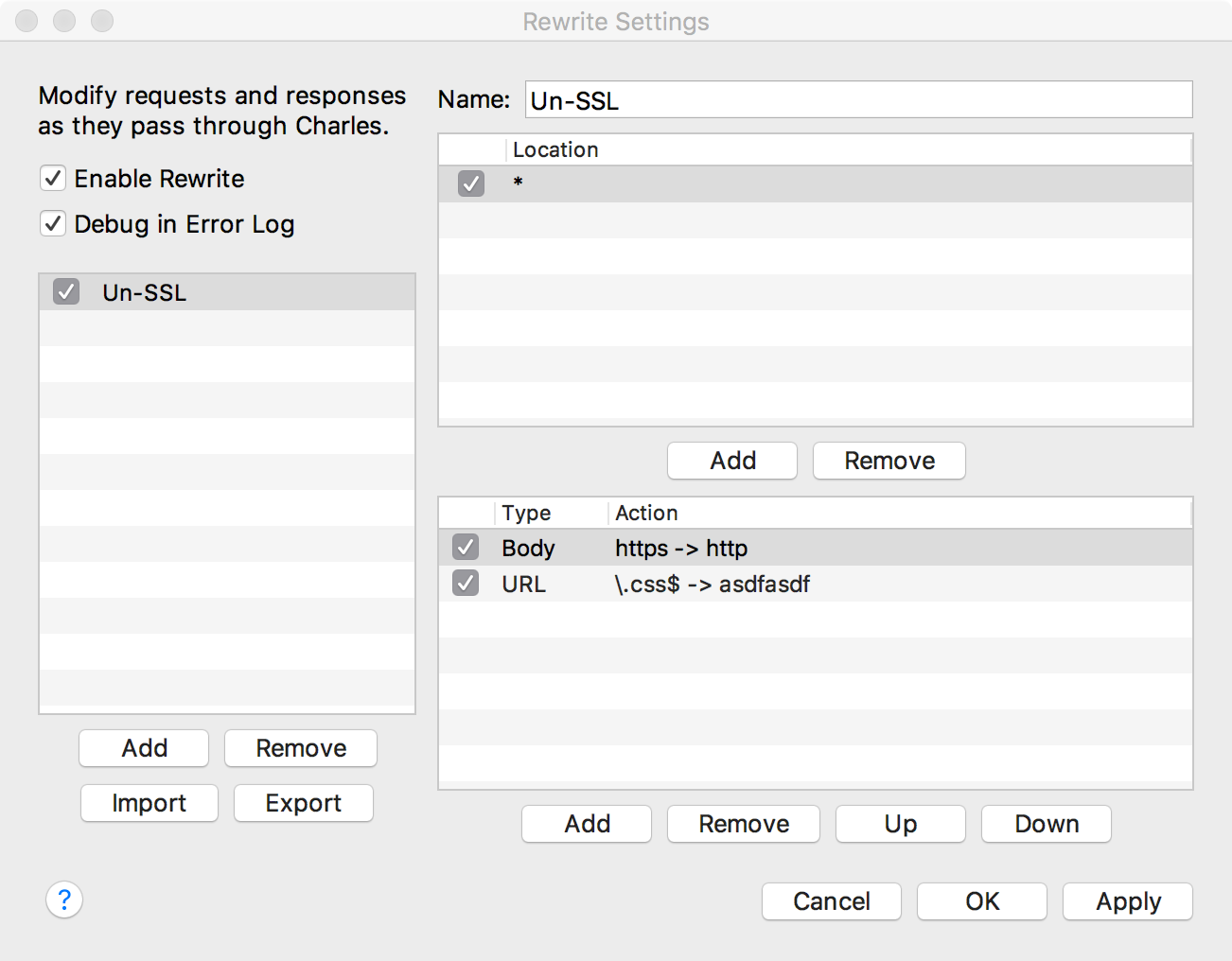Open the help icon at bottom left

pos(63,900)
